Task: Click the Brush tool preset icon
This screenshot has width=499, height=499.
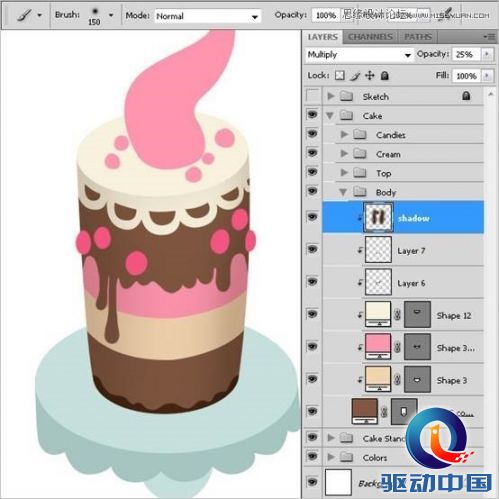Action: click(24, 15)
